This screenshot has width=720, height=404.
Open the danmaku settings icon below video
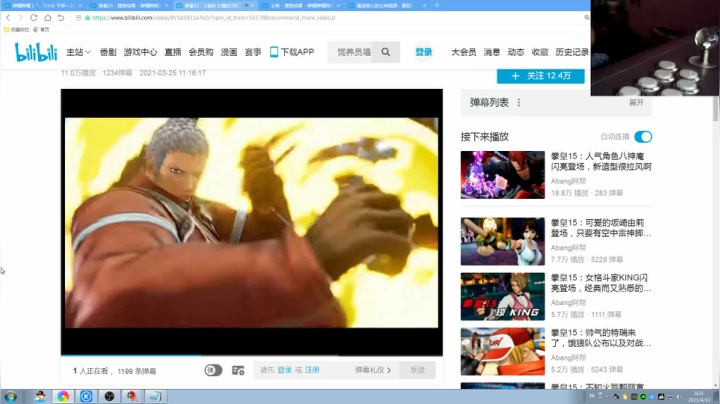click(x=238, y=370)
